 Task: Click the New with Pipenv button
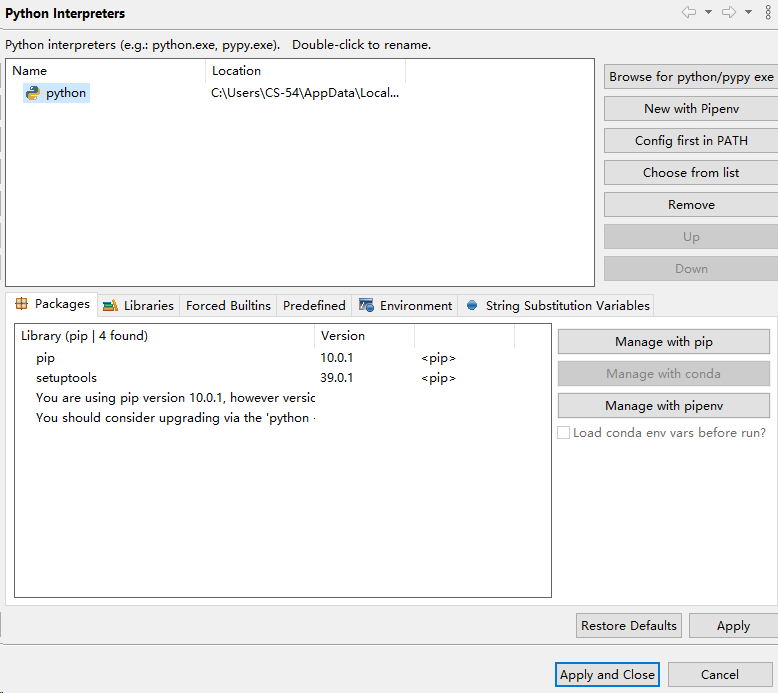[691, 109]
